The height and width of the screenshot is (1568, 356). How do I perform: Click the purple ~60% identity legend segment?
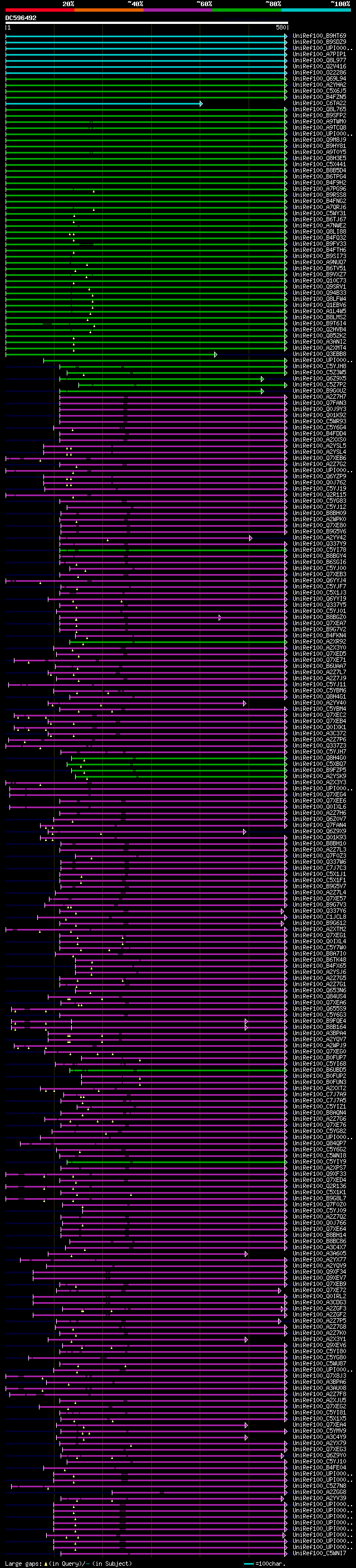point(179,10)
